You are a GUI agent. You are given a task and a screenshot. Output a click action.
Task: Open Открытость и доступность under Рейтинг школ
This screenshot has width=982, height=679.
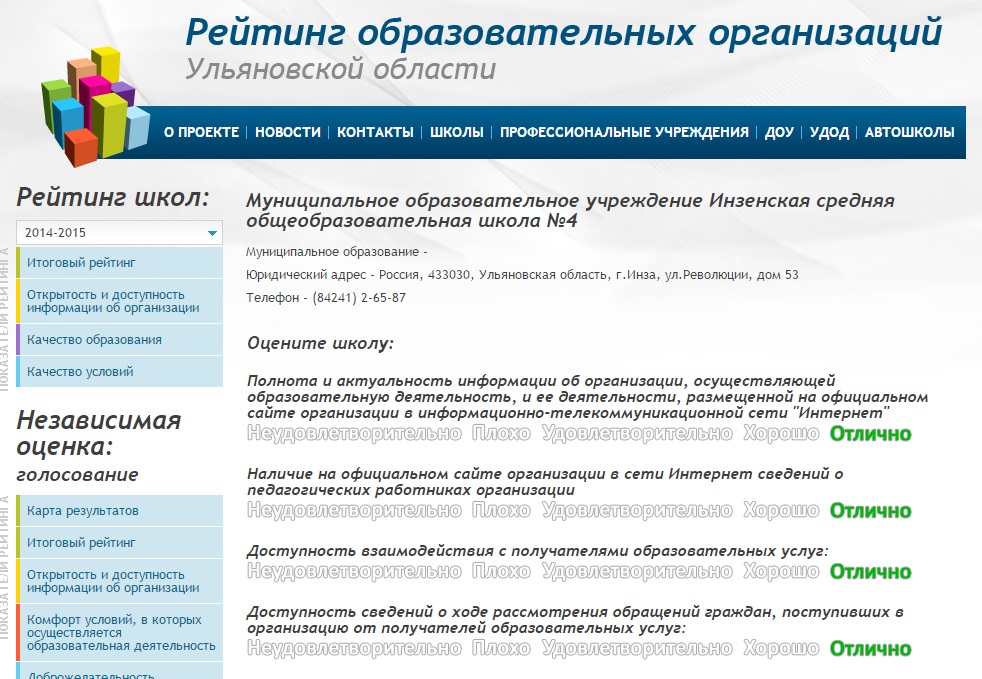120,301
